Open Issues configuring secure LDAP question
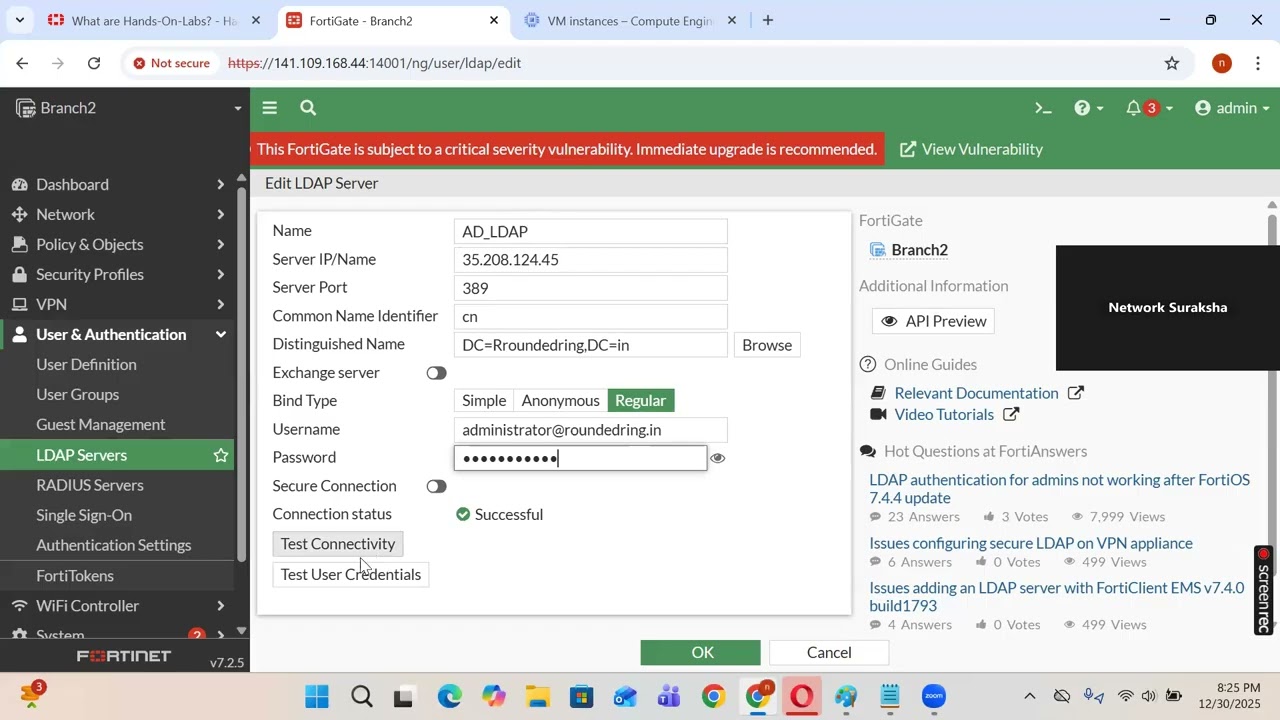1280x720 pixels. (1031, 543)
